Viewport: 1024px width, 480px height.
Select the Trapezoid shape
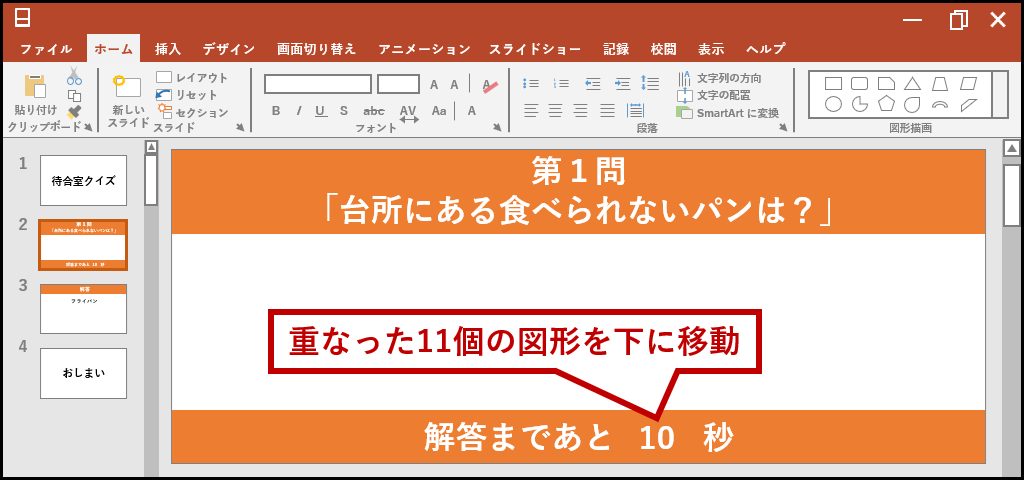tap(940, 84)
